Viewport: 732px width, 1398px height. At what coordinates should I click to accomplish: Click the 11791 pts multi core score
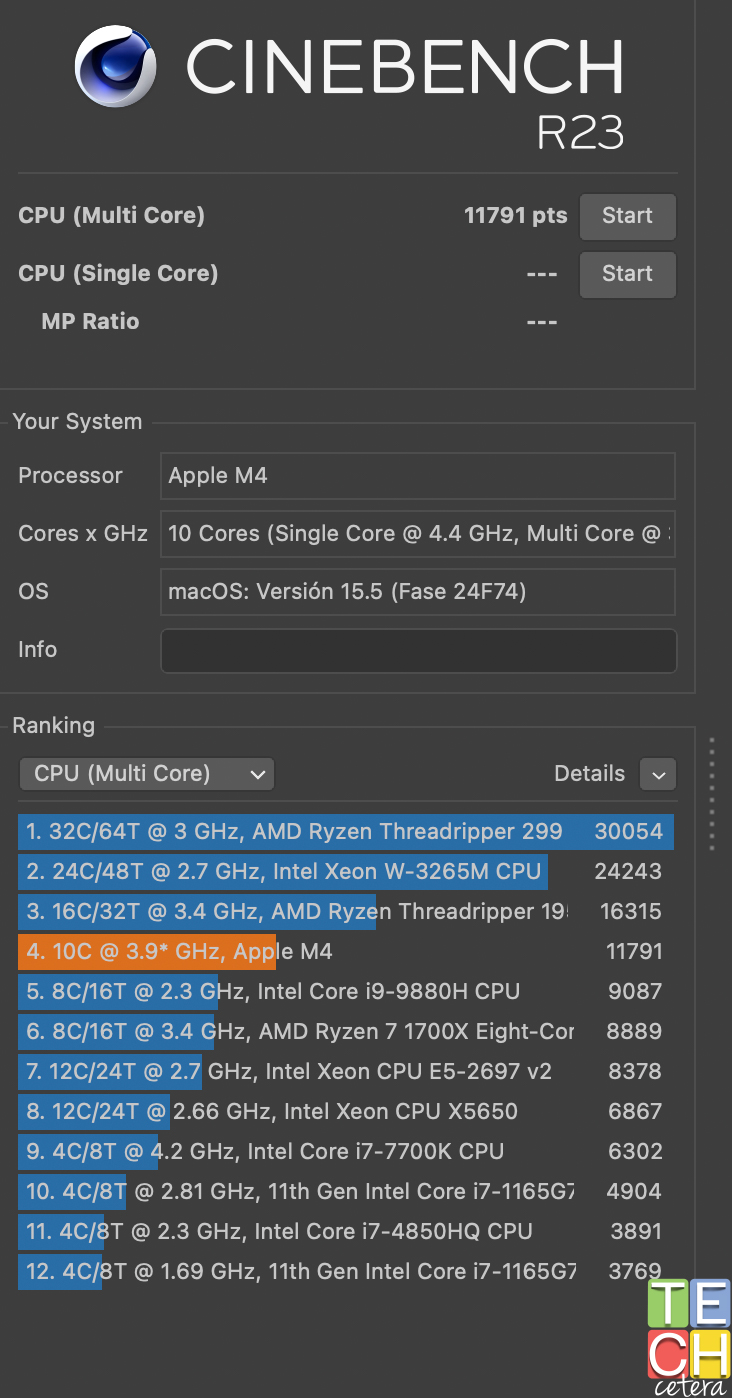coord(515,216)
